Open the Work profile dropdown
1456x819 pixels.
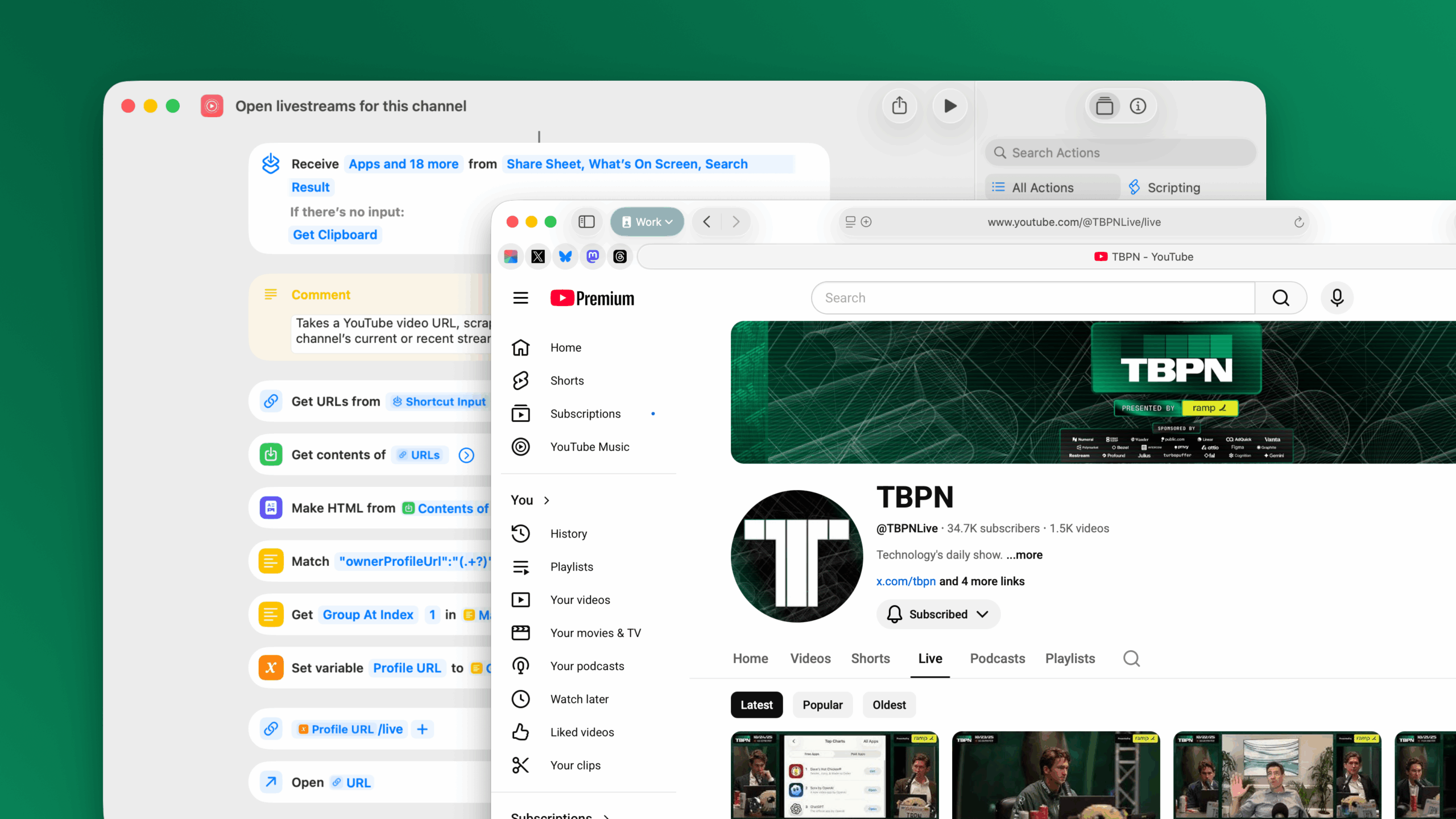pos(647,222)
